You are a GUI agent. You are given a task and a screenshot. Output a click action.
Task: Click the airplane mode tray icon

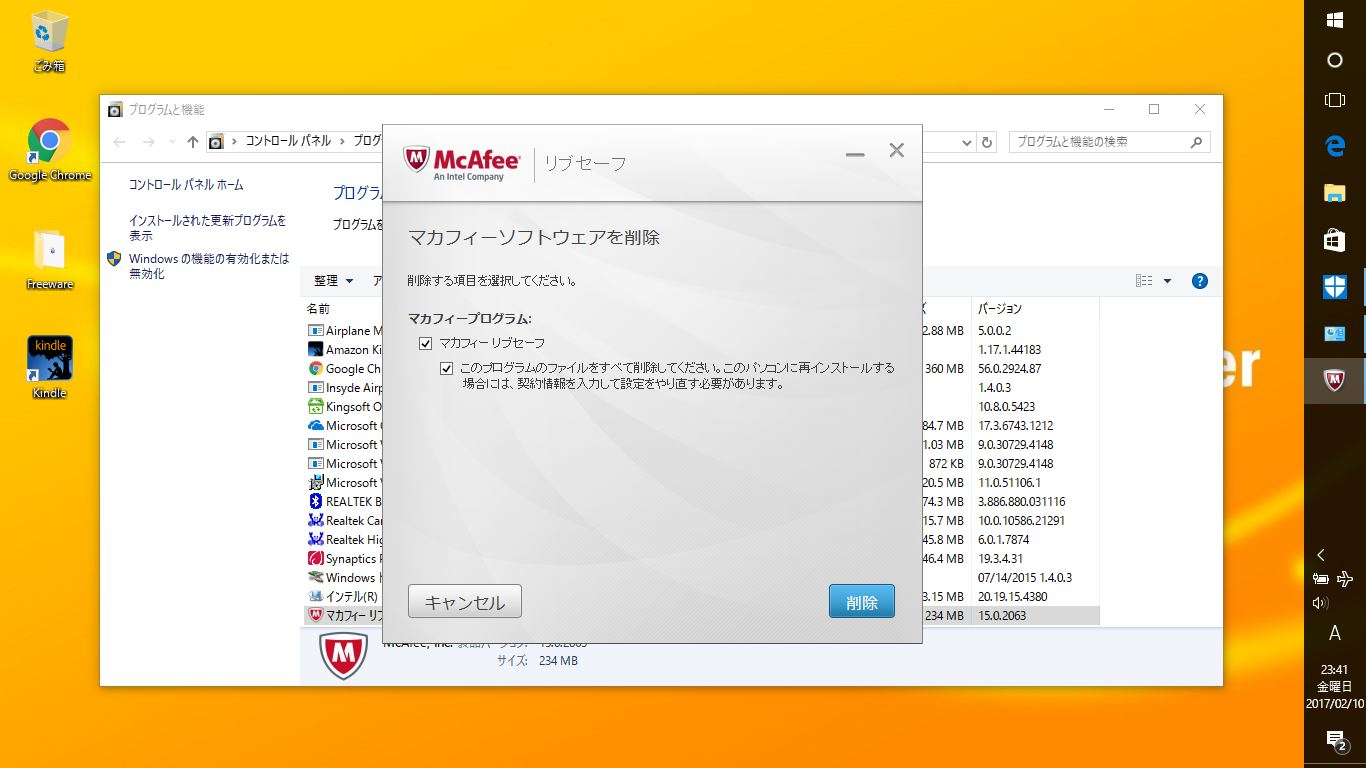coord(1345,579)
